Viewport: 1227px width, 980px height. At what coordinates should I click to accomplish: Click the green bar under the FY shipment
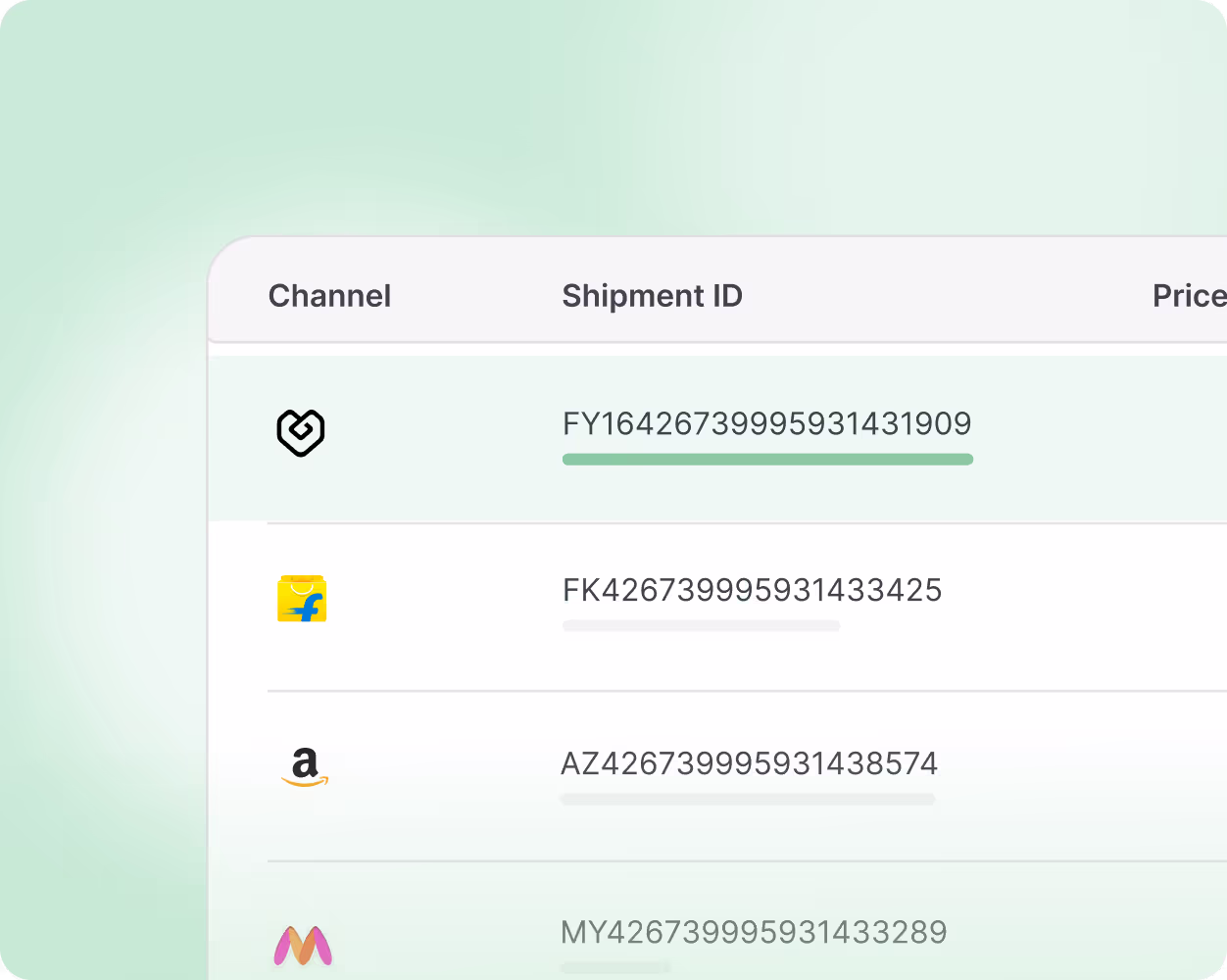tap(766, 459)
